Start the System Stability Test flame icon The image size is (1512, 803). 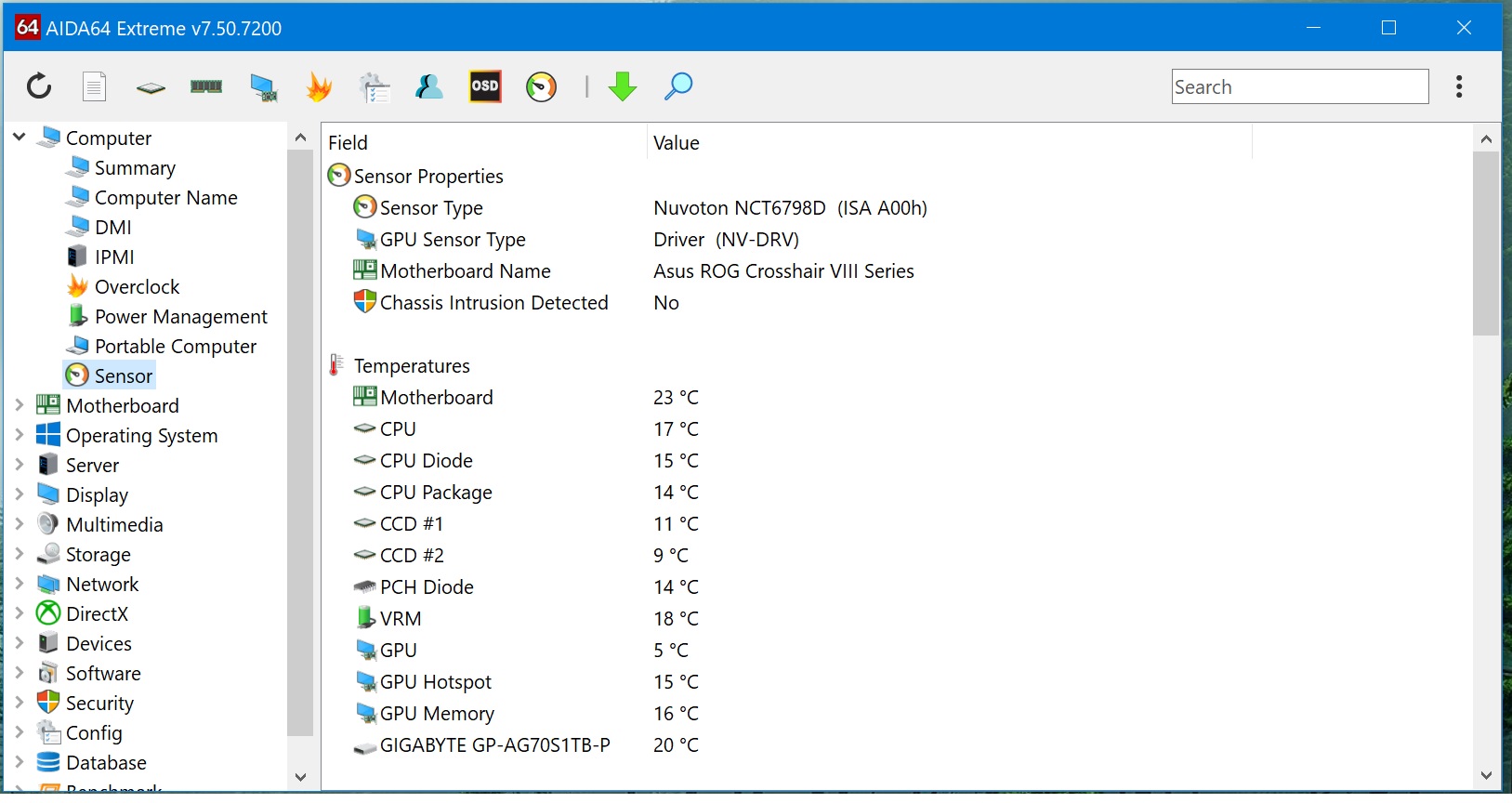click(319, 86)
